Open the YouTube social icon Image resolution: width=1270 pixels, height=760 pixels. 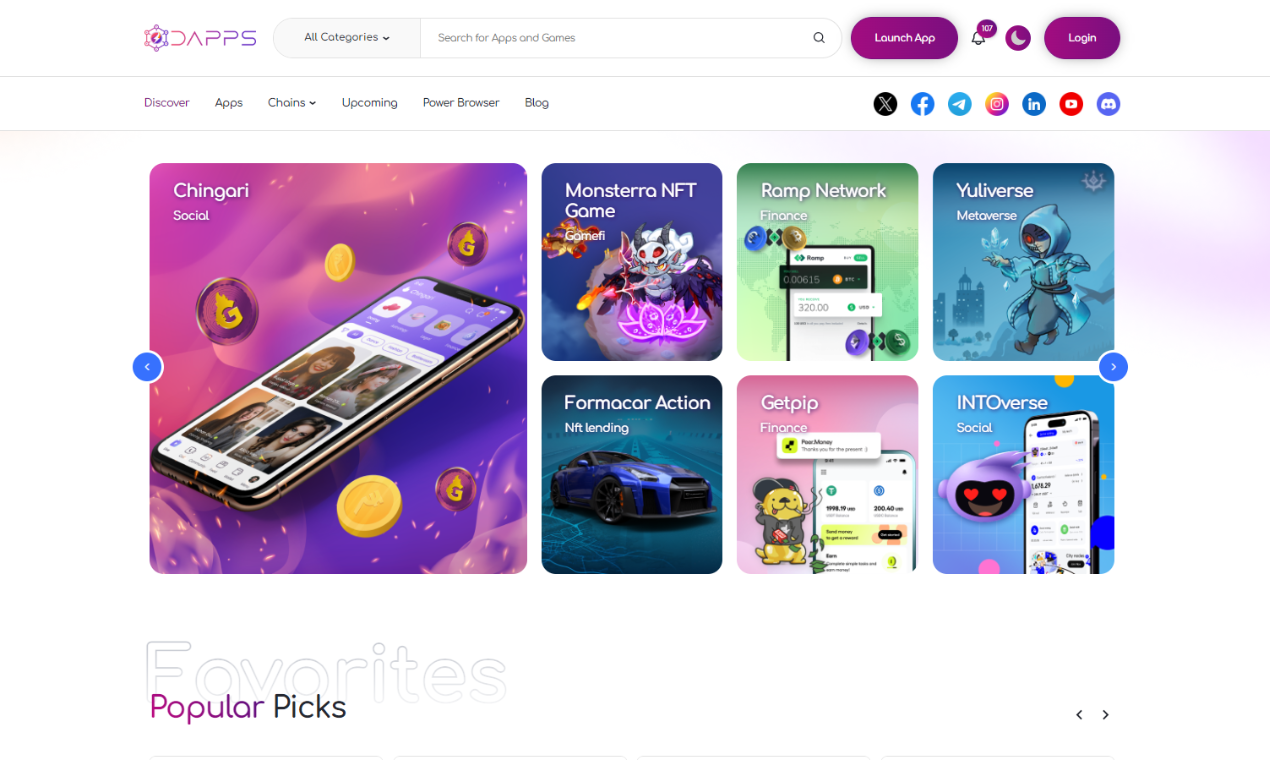pos(1071,104)
